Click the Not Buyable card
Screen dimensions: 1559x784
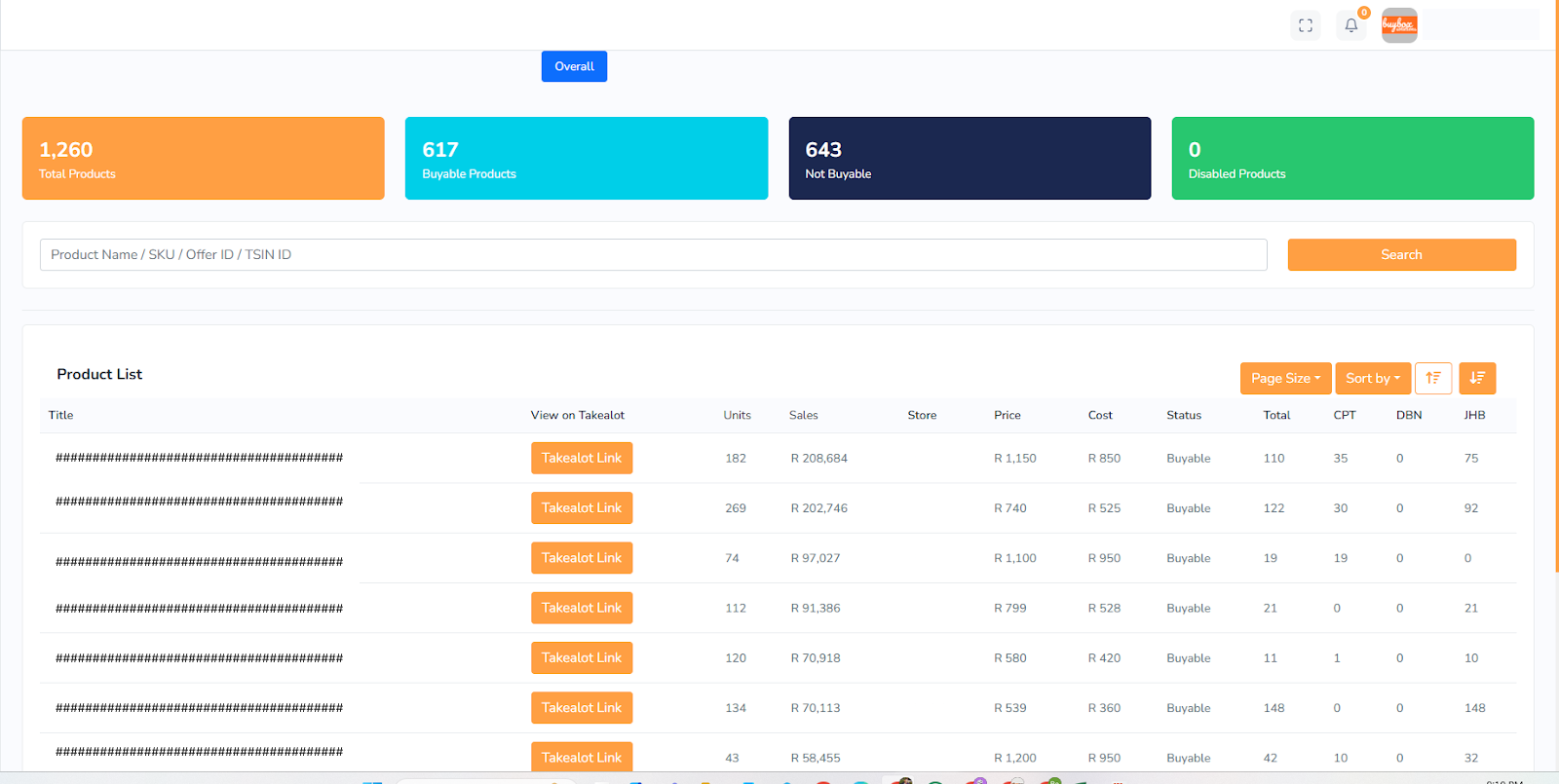tap(970, 159)
